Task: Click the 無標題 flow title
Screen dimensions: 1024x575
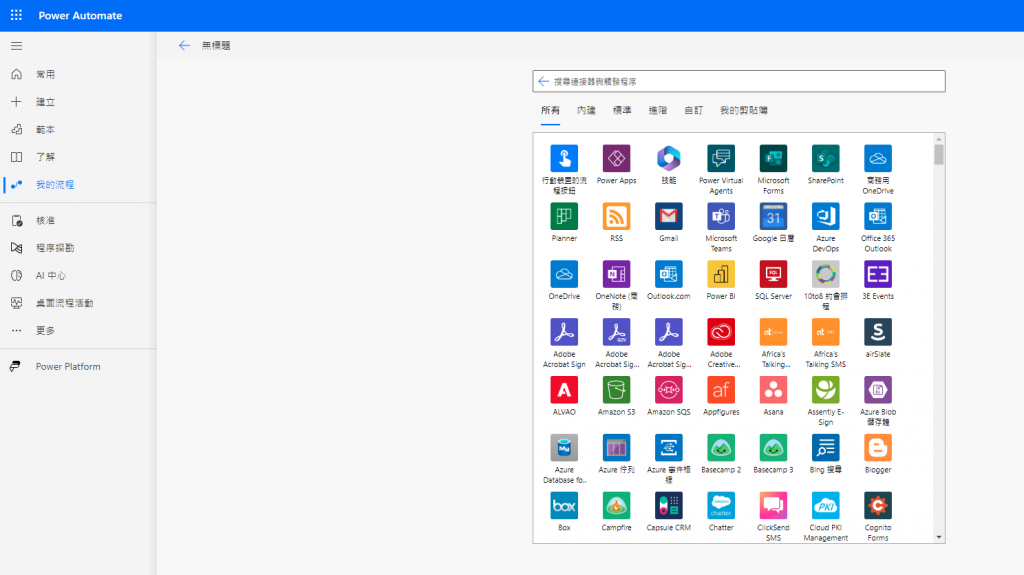Action: point(216,45)
